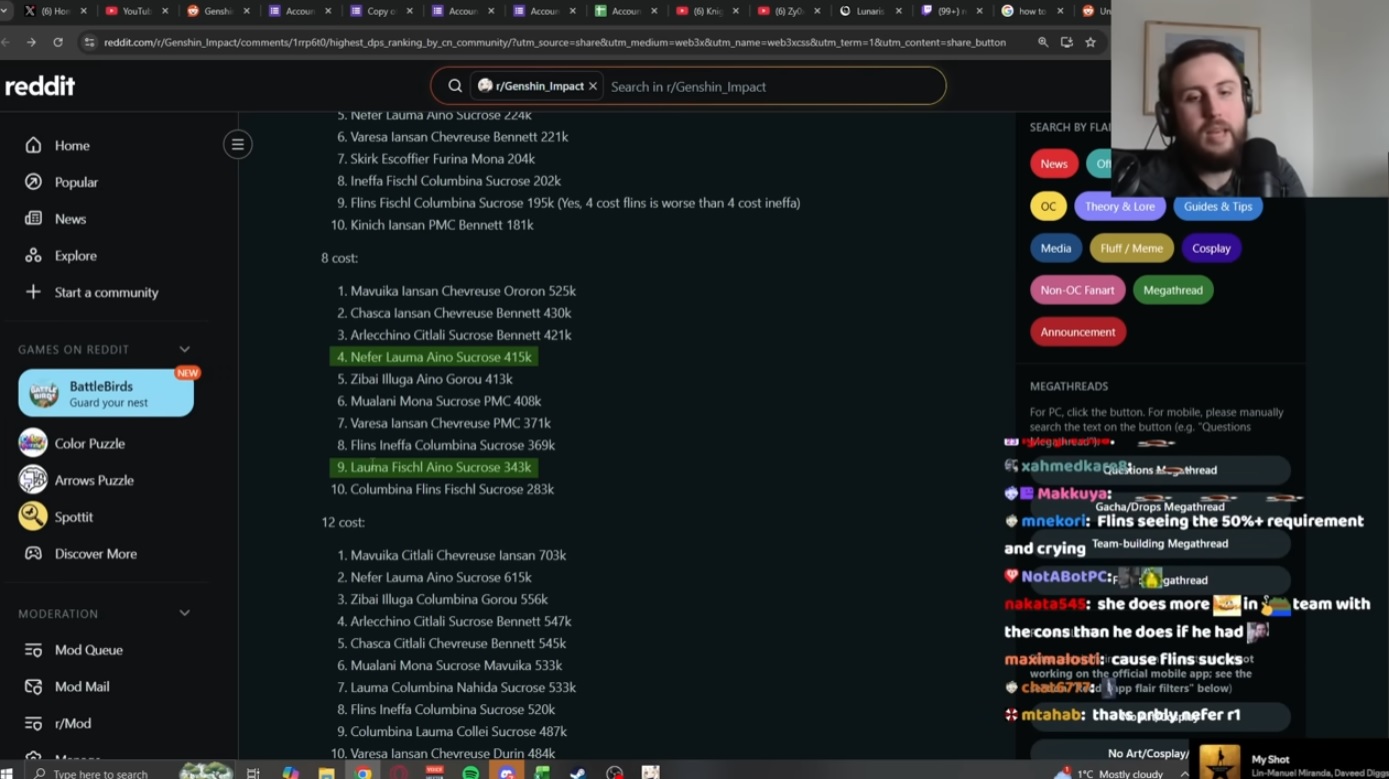Filter by the News flair

pos(1054,164)
